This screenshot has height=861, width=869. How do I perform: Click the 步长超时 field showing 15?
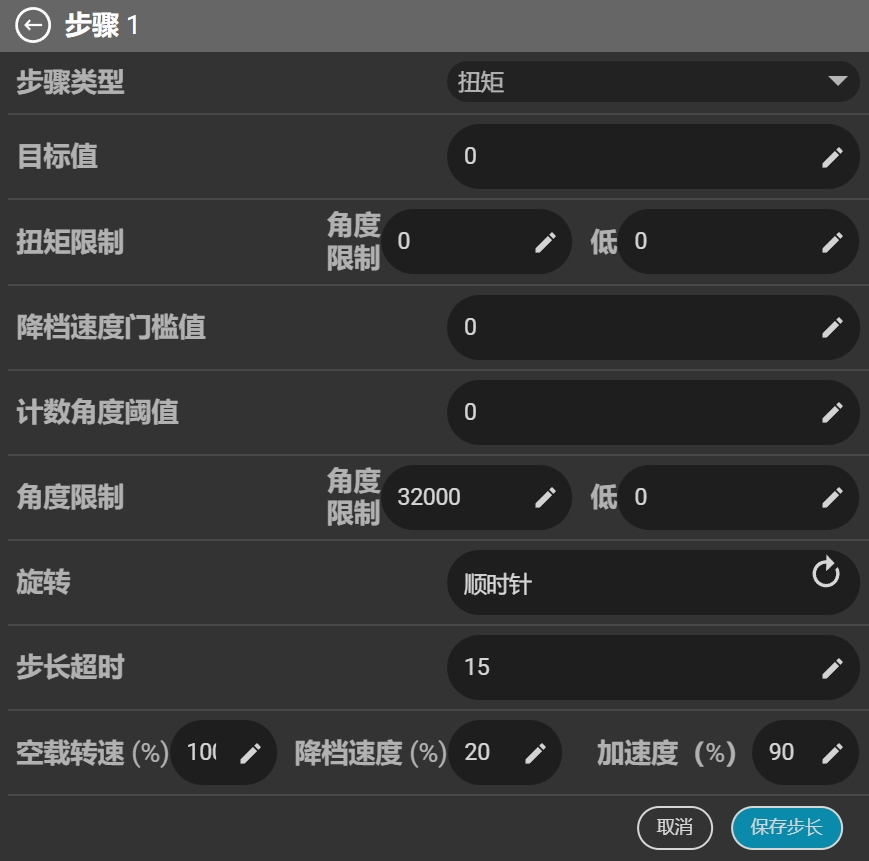point(653,668)
